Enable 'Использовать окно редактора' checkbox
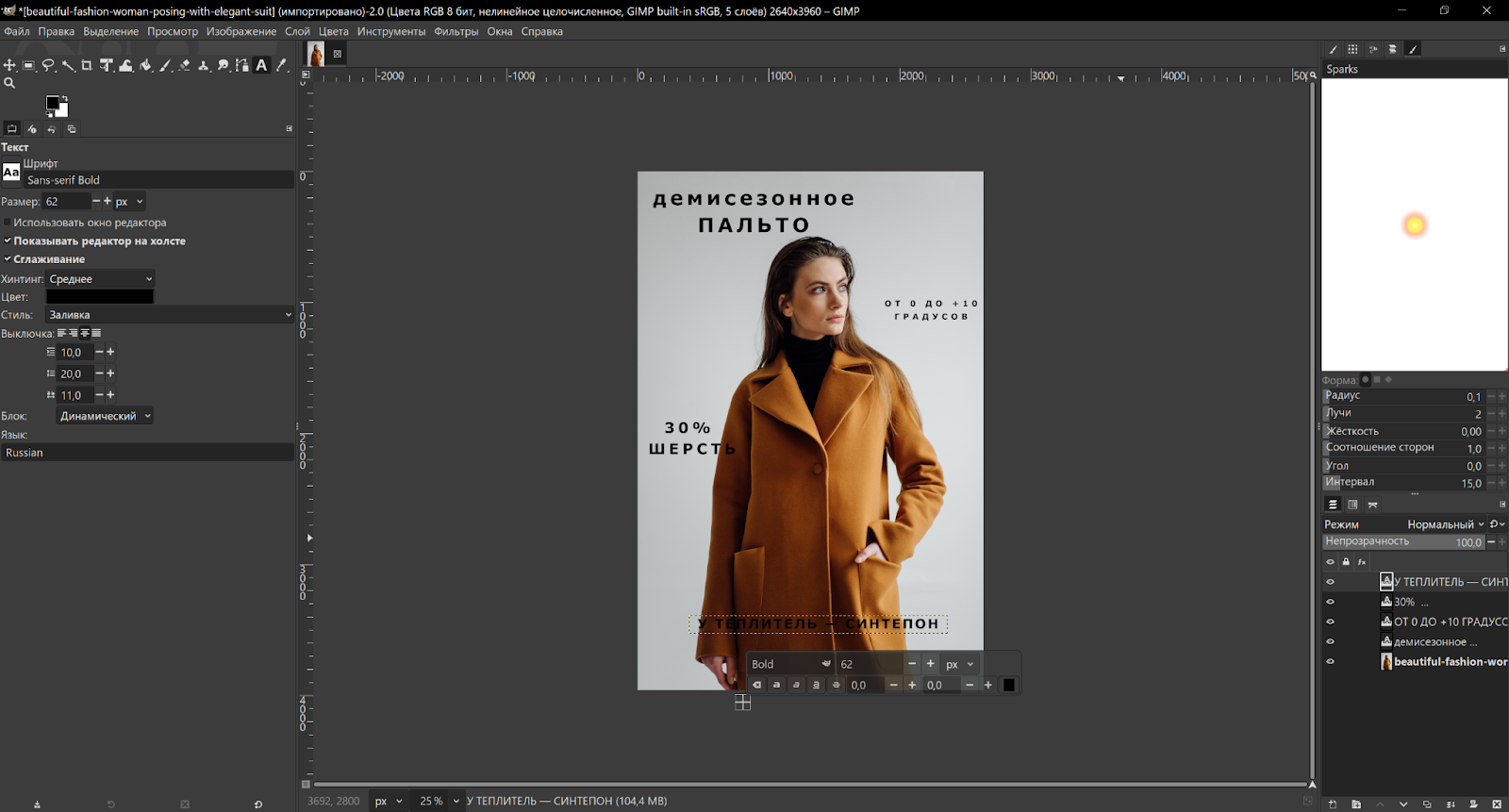Image resolution: width=1509 pixels, height=812 pixels. [x=8, y=223]
